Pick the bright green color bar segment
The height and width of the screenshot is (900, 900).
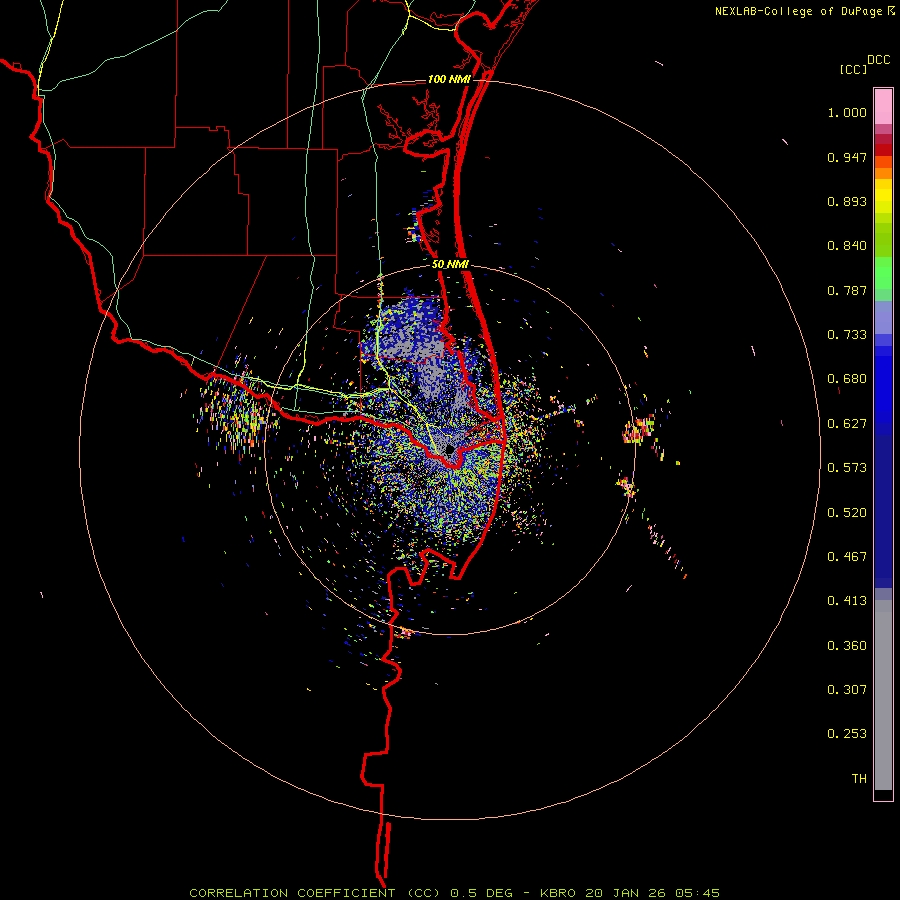pos(883,273)
